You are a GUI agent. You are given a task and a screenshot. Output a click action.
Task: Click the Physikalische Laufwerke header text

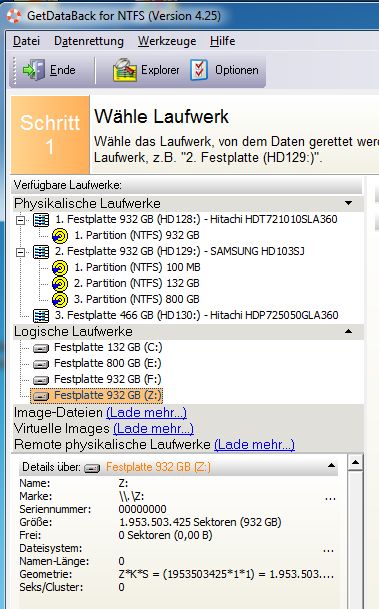coord(87,203)
